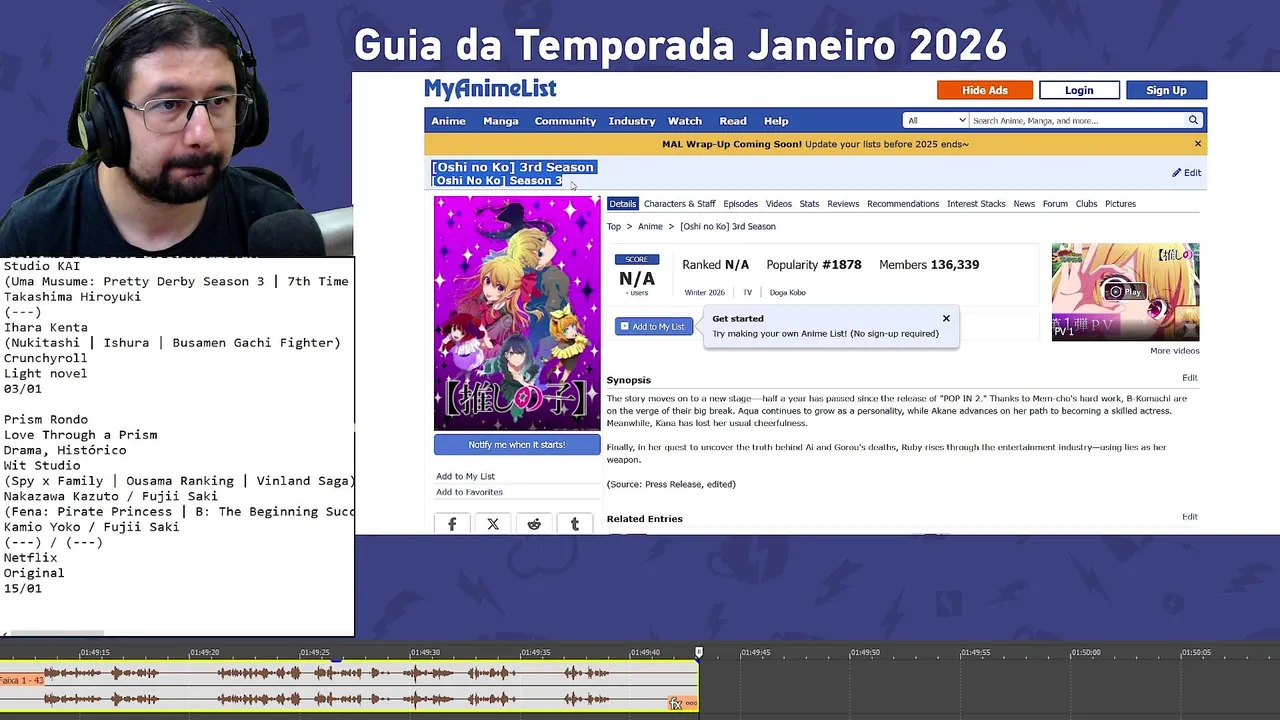Click the TV type link
The image size is (1280, 720).
pyautogui.click(x=747, y=293)
